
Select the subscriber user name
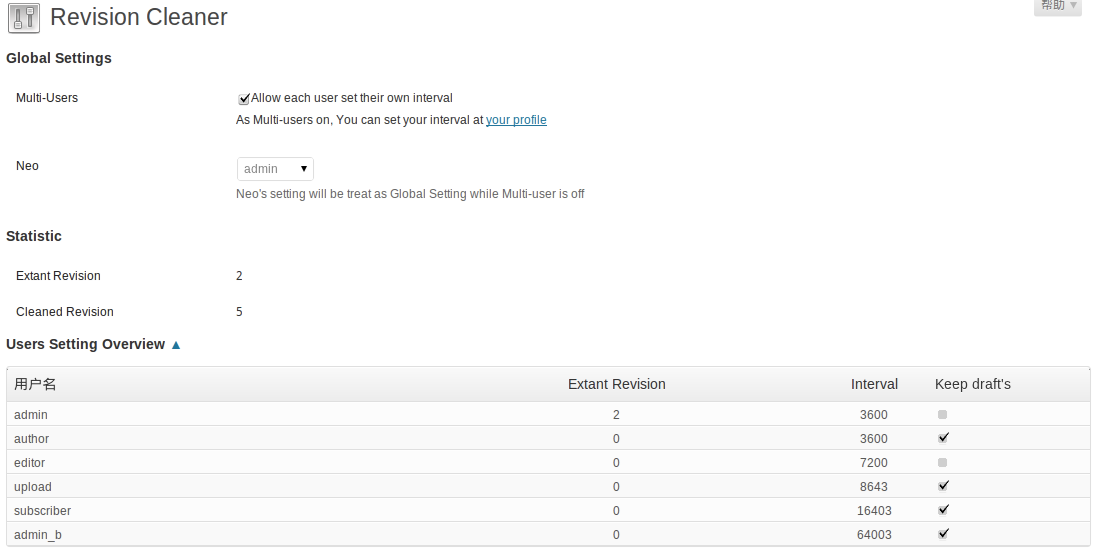pos(42,511)
